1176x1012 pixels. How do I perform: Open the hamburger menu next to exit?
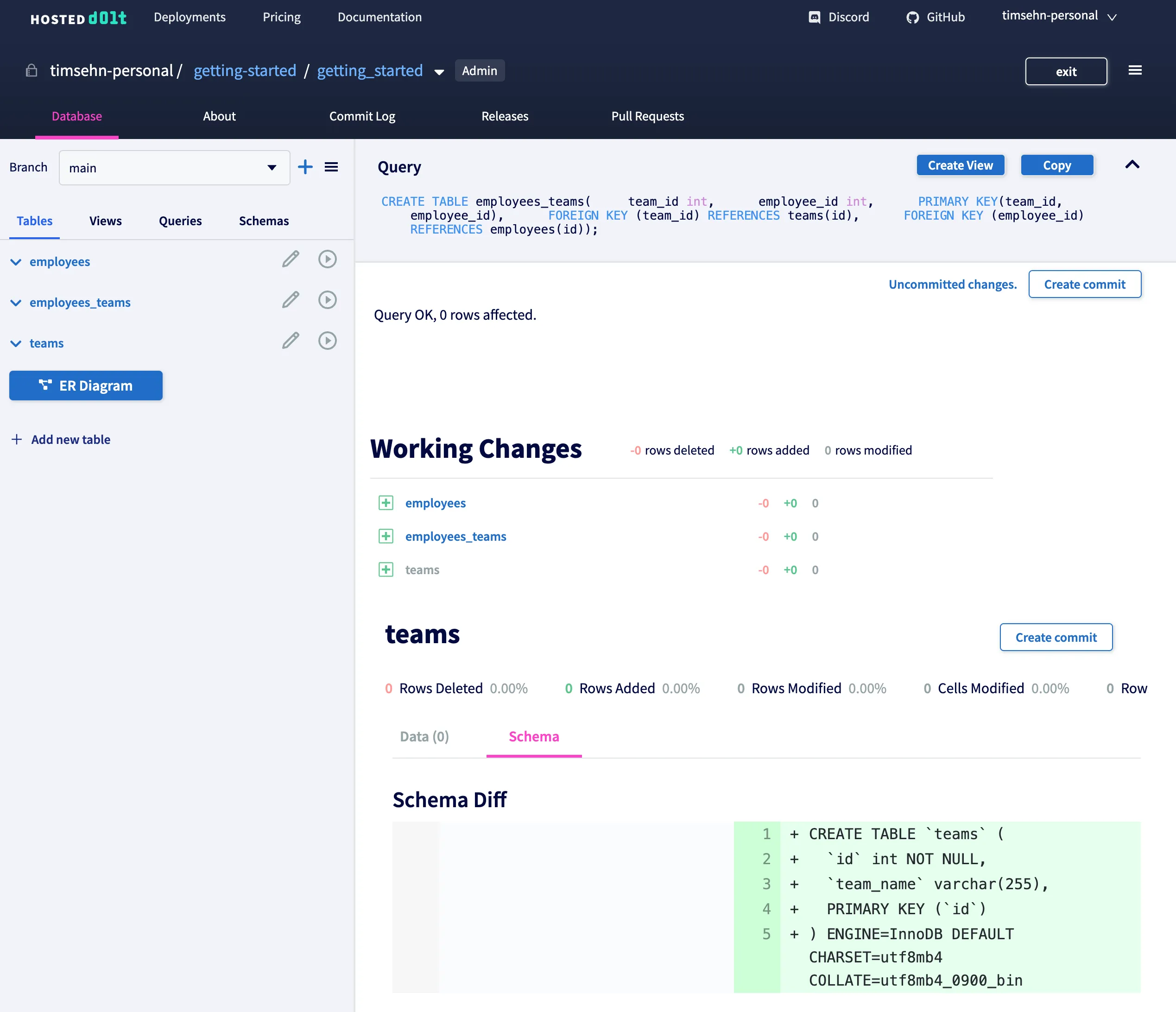[x=1135, y=70]
